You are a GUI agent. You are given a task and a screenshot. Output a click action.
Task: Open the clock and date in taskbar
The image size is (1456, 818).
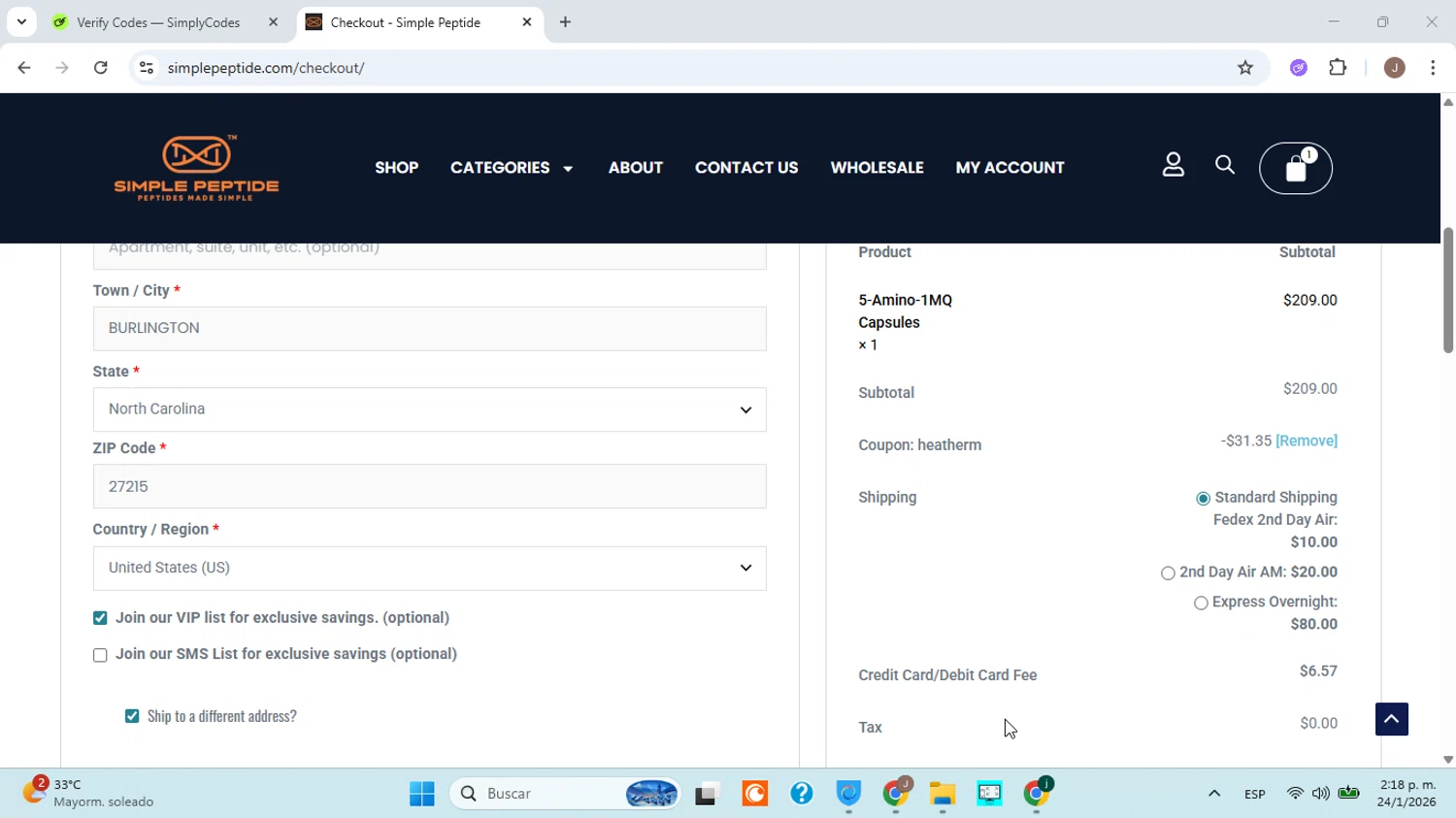(1407, 793)
